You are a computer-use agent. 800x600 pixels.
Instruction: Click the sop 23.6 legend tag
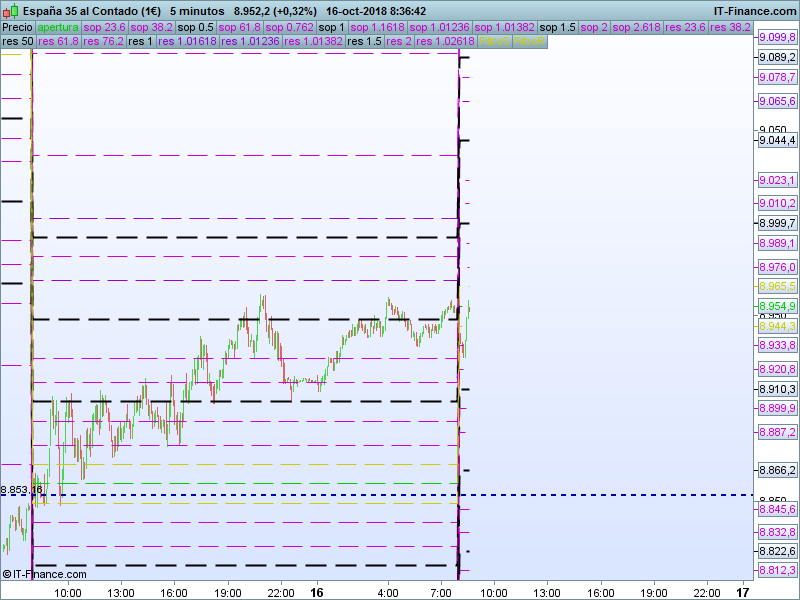(x=105, y=27)
